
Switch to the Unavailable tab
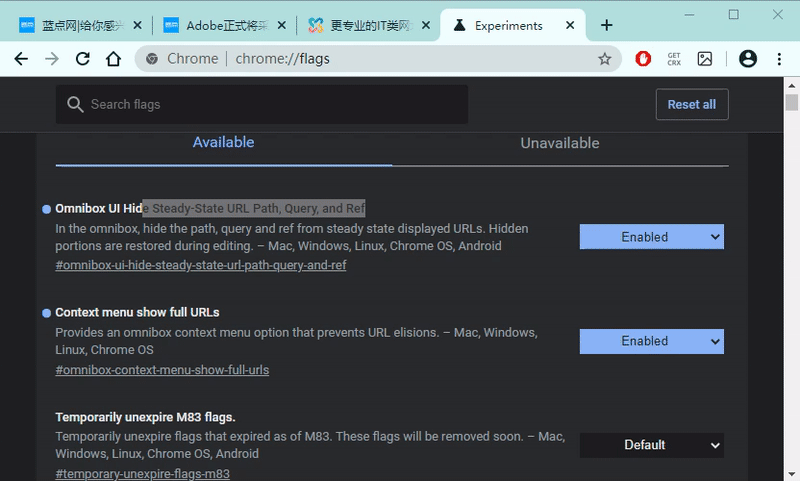[x=560, y=143]
